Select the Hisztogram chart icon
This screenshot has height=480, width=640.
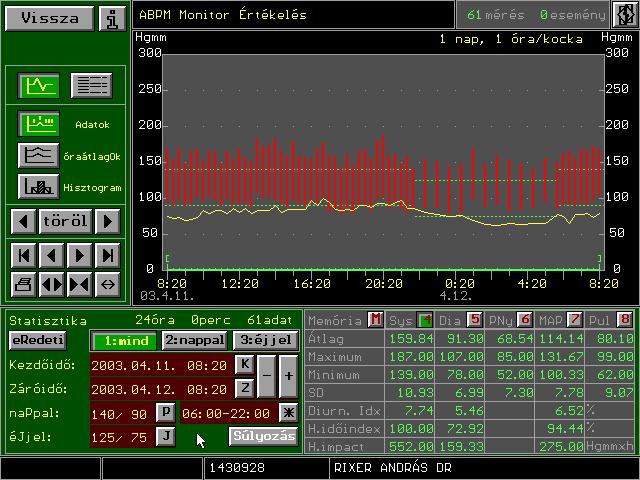tap(39, 187)
